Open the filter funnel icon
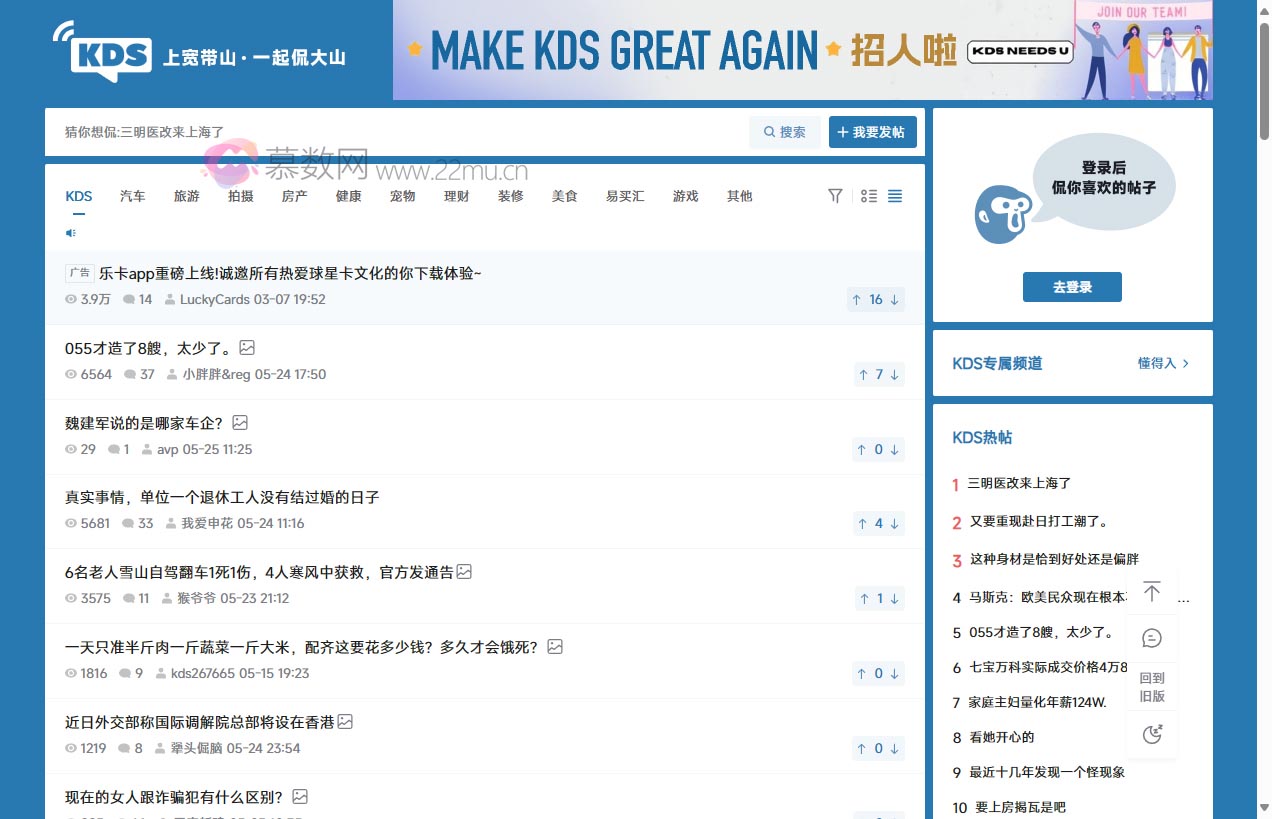The width and height of the screenshot is (1272, 819). (x=835, y=196)
